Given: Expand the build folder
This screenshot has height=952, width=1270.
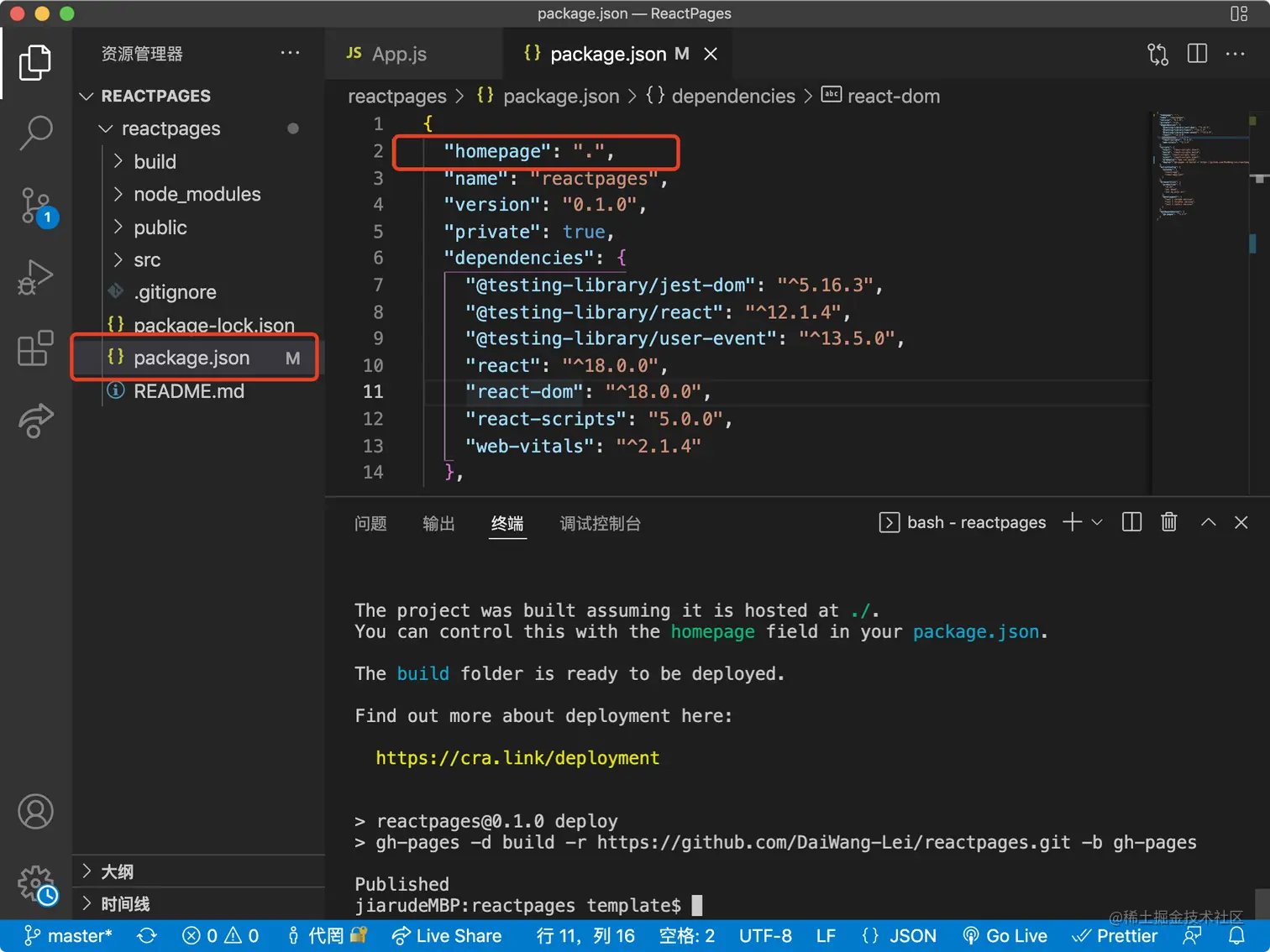Looking at the screenshot, I should (x=155, y=161).
